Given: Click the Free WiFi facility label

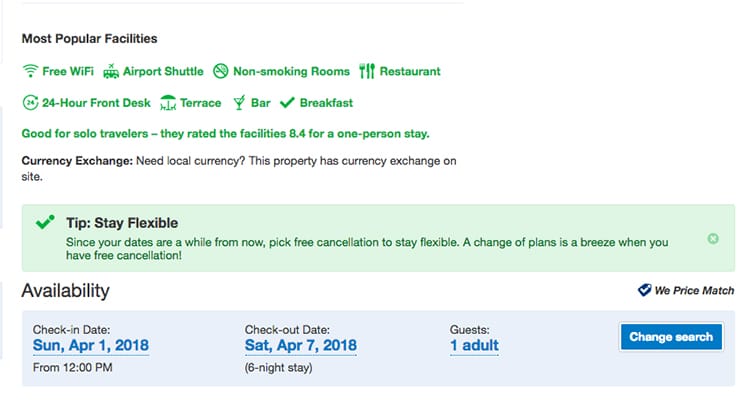Looking at the screenshot, I should [x=68, y=71].
